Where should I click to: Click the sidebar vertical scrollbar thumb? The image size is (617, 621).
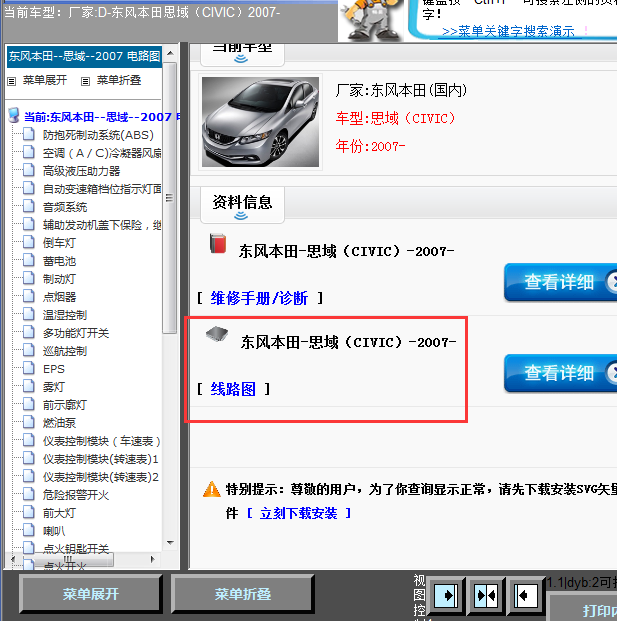tap(170, 198)
